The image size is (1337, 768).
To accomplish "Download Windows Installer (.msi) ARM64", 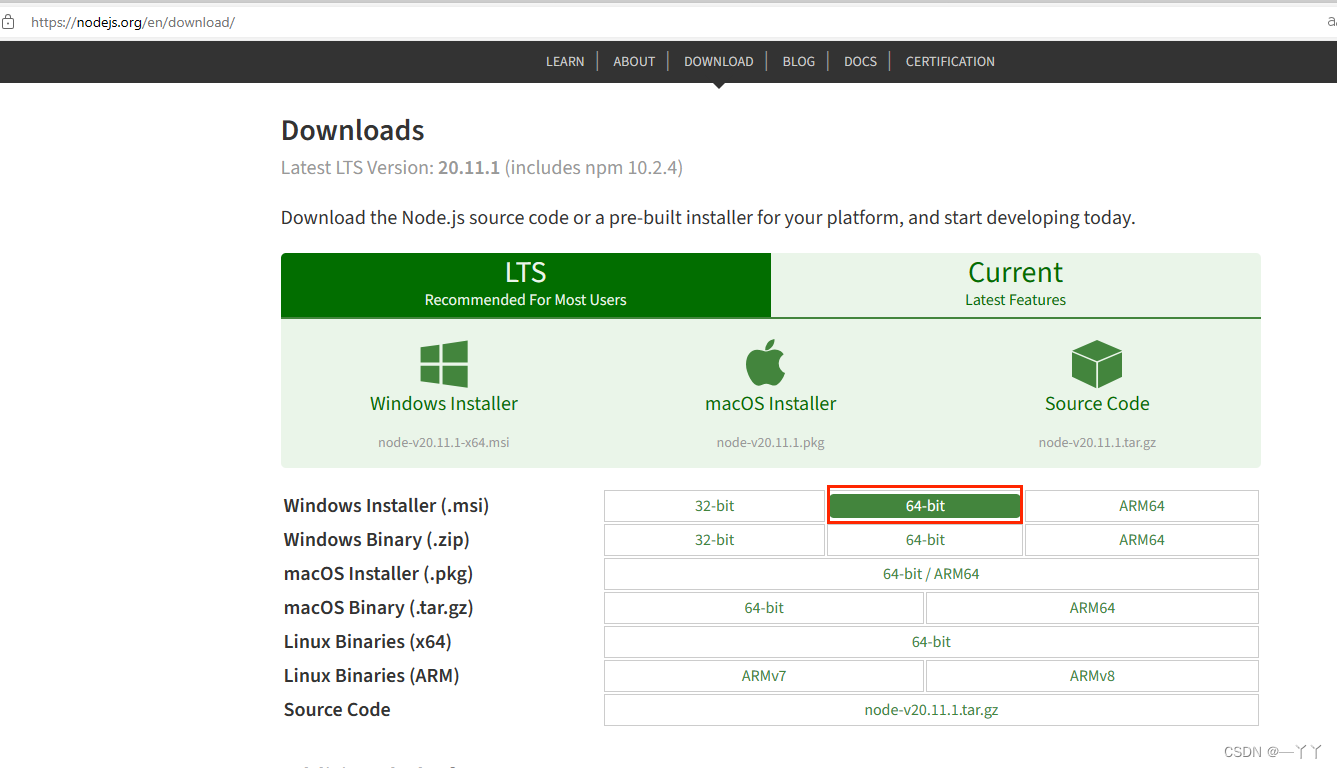I will 1142,506.
